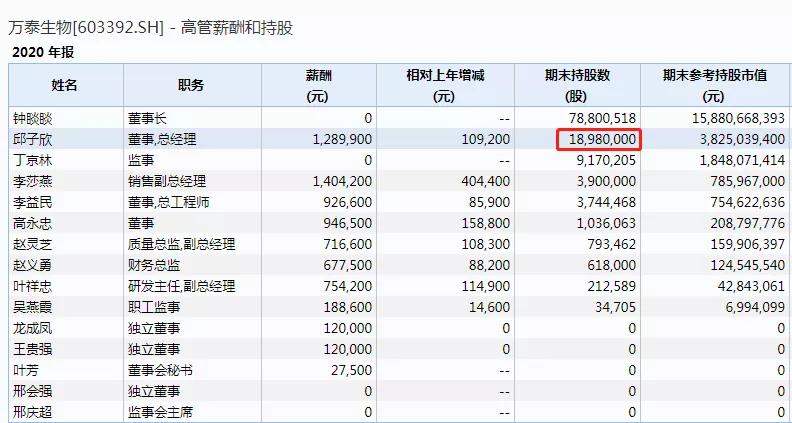The width and height of the screenshot is (792, 423).
Task: Click shareholding value 793,462
Action: point(612,245)
